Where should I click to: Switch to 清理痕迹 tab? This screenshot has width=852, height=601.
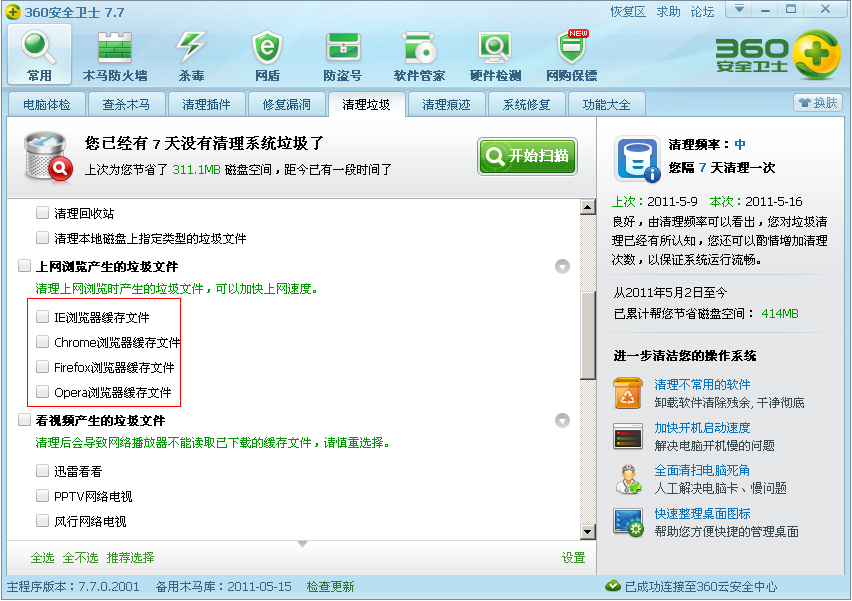click(446, 104)
